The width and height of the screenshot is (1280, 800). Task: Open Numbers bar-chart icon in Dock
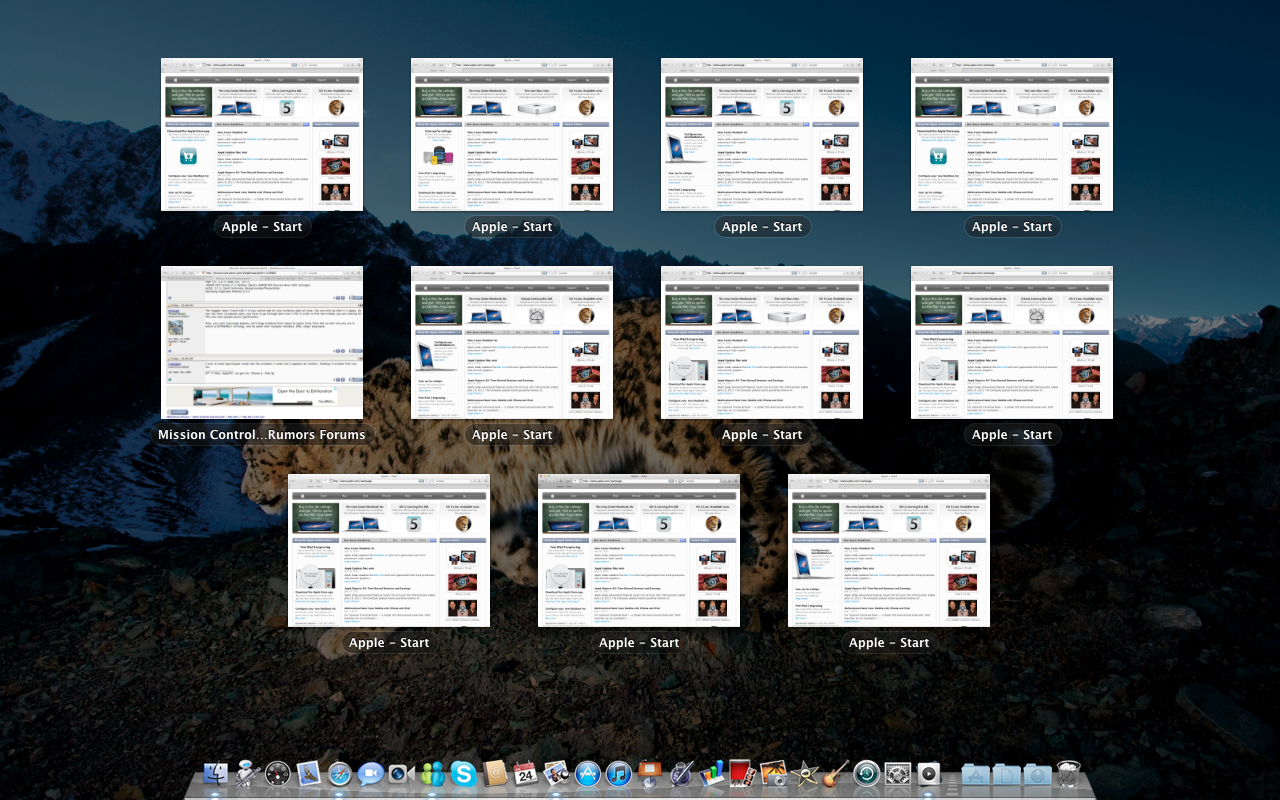click(712, 774)
